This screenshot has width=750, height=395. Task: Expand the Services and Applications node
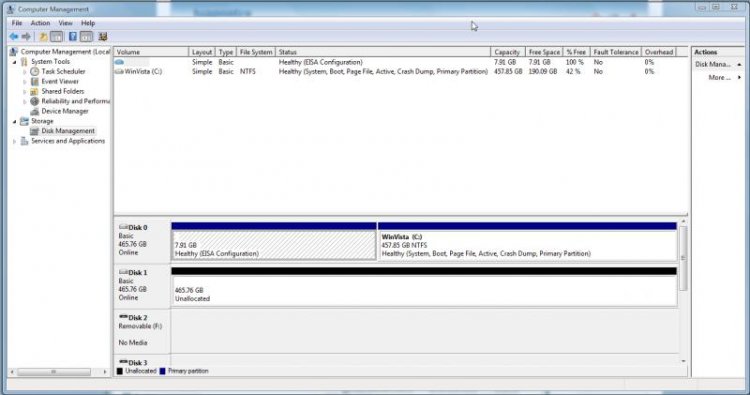tap(14, 142)
